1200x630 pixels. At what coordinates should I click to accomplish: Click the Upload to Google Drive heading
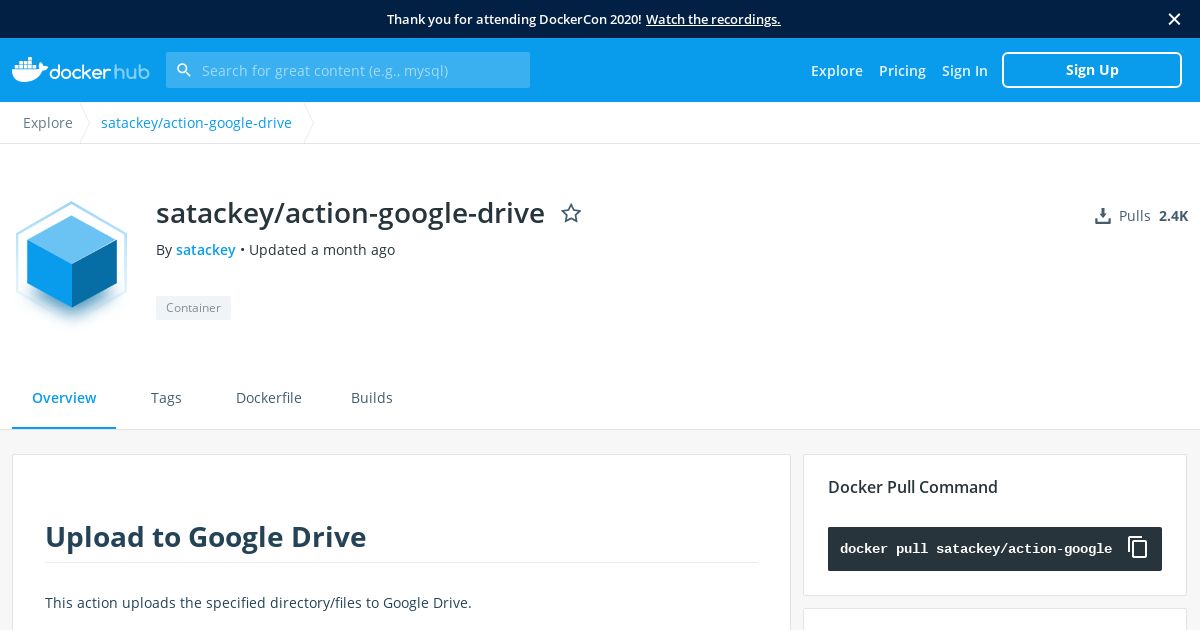pyautogui.click(x=206, y=537)
